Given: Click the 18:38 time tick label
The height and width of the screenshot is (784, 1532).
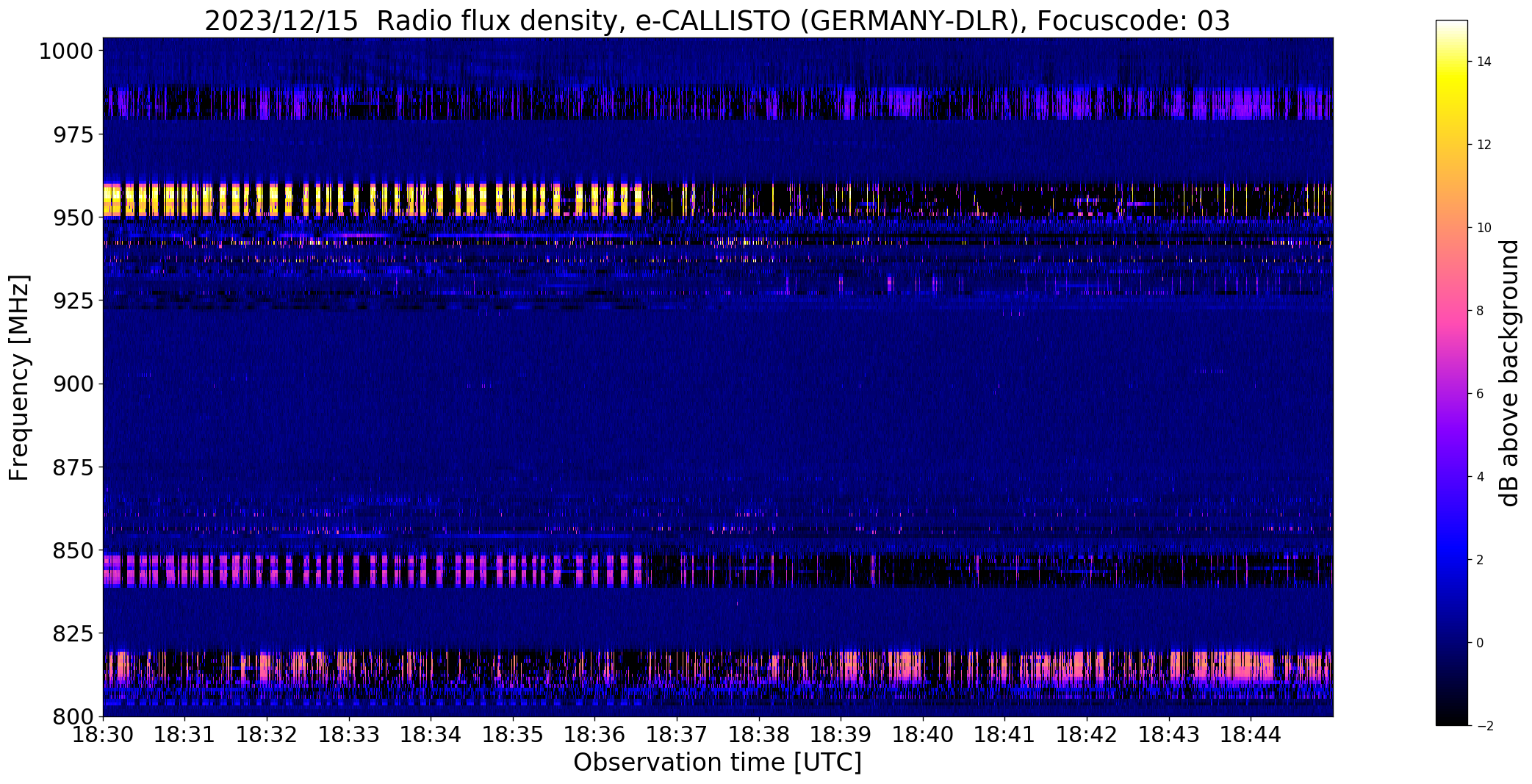Looking at the screenshot, I should (759, 735).
